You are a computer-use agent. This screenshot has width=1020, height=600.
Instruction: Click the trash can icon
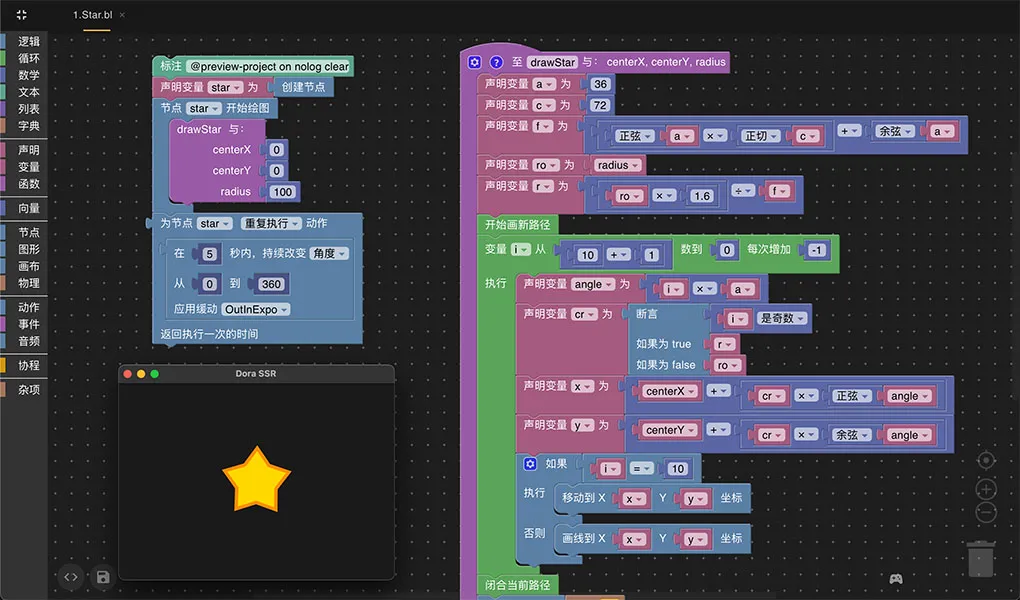coord(981,558)
